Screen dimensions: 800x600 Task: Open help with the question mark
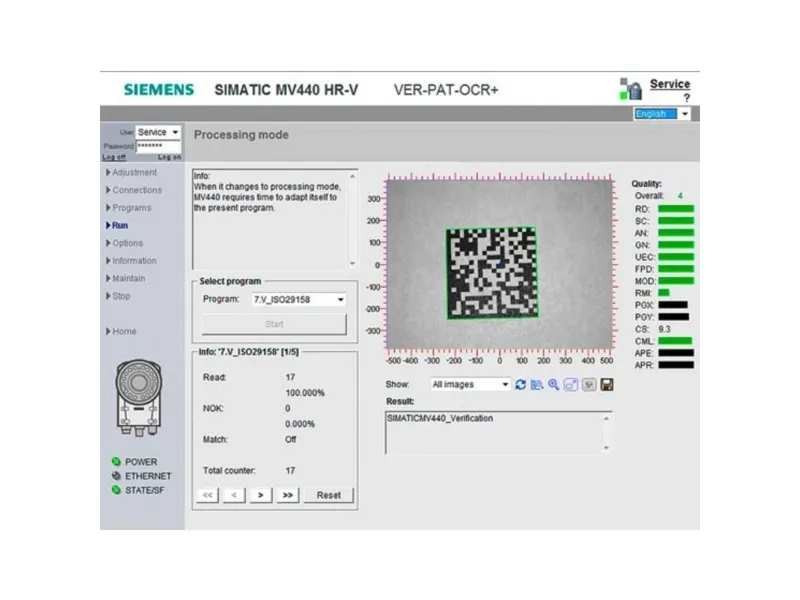tap(687, 98)
